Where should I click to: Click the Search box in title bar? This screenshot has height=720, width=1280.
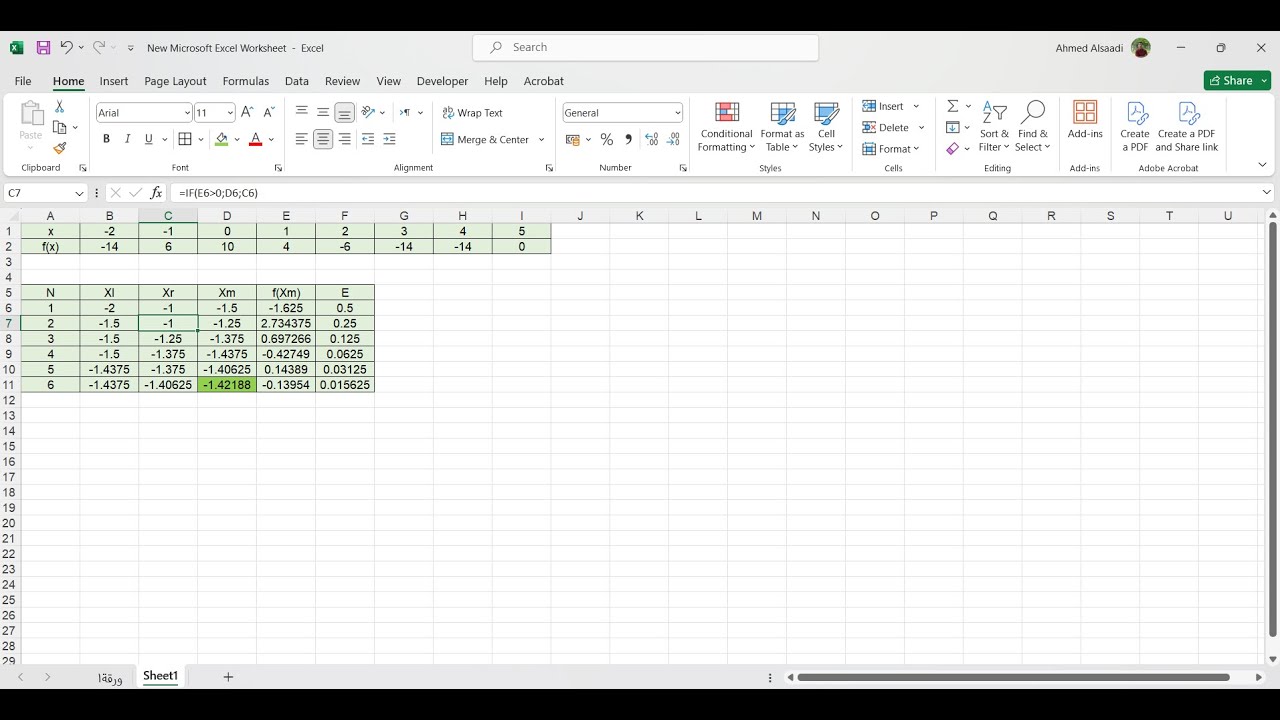click(646, 47)
